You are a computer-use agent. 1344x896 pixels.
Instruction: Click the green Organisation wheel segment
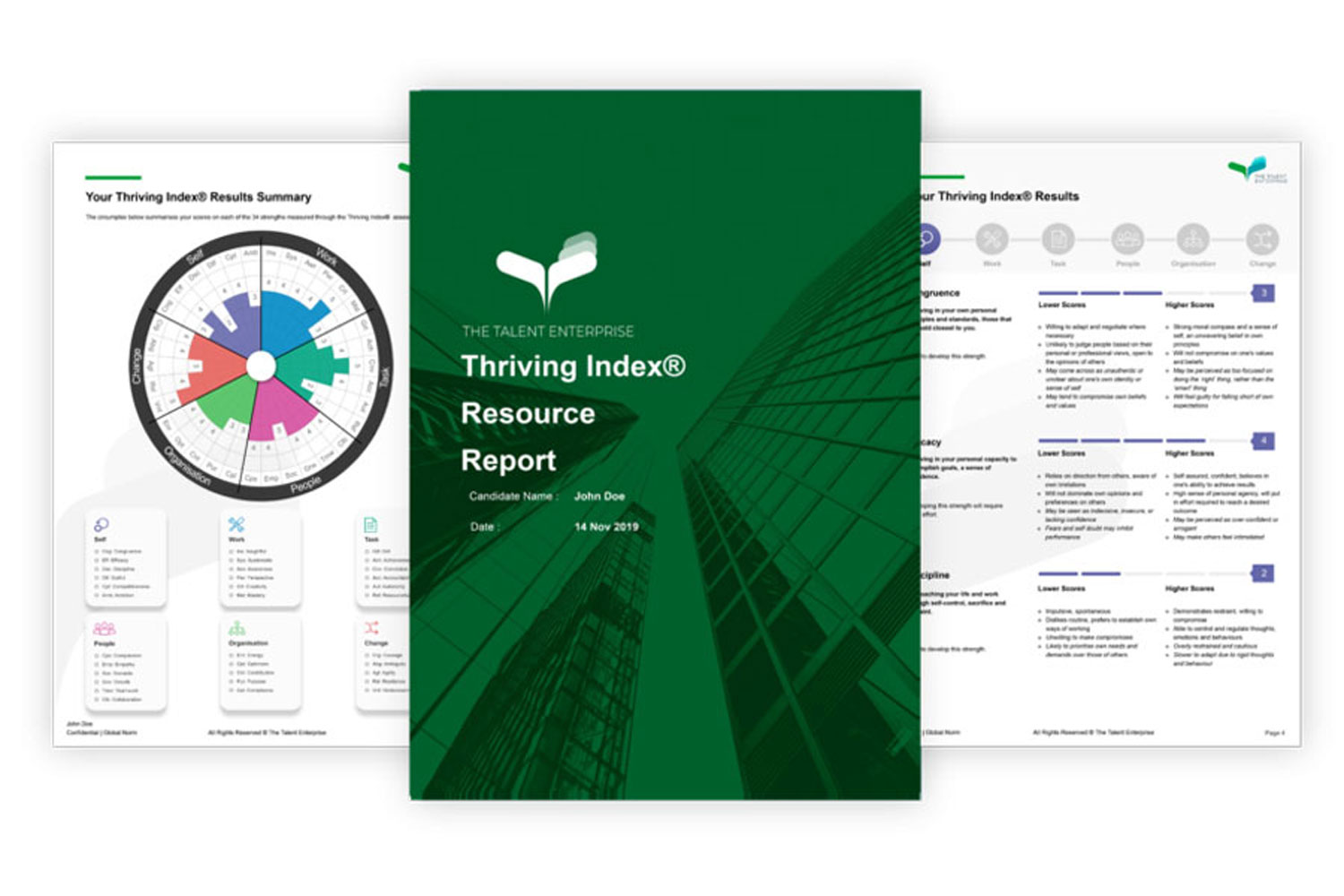pyautogui.click(x=228, y=403)
